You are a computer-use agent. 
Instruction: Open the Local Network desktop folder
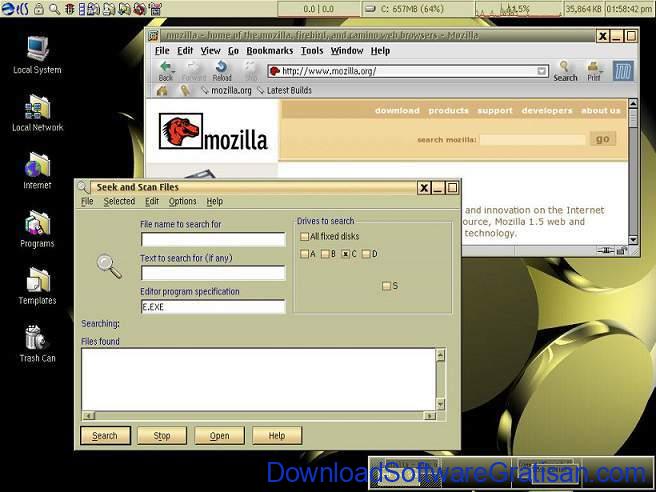point(37,113)
